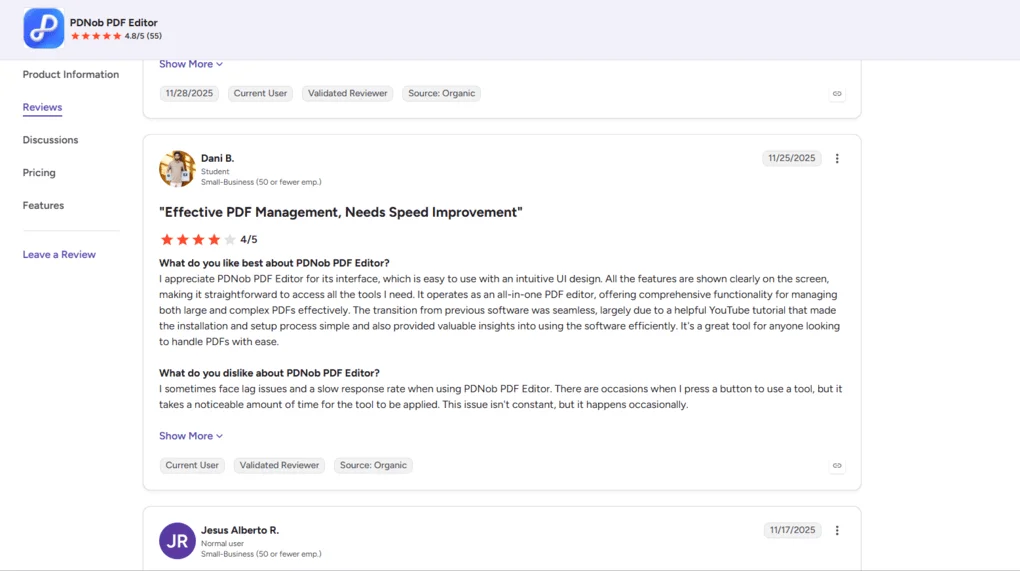Open the Product Information section
This screenshot has width=1020, height=571.
pos(71,74)
